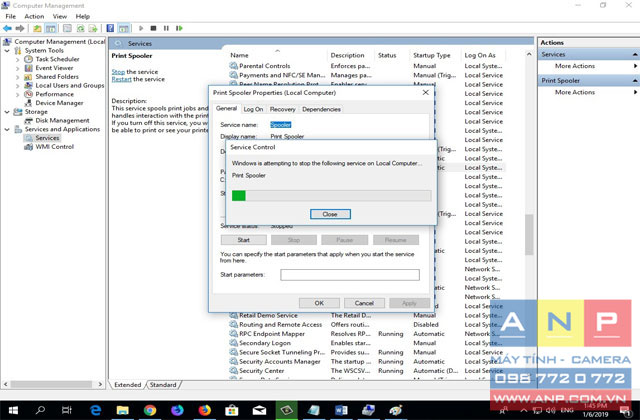Click the Stop Service square icon
Screen dimensions: 640x420
click(153, 28)
